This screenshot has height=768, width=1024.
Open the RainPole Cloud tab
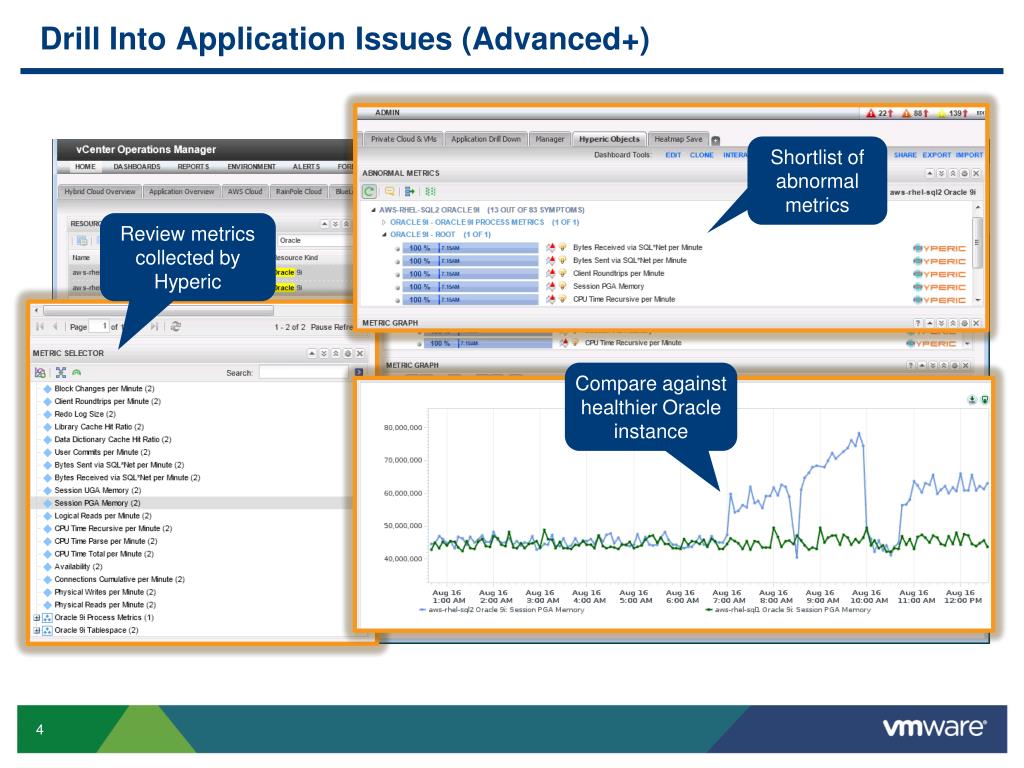[x=298, y=192]
